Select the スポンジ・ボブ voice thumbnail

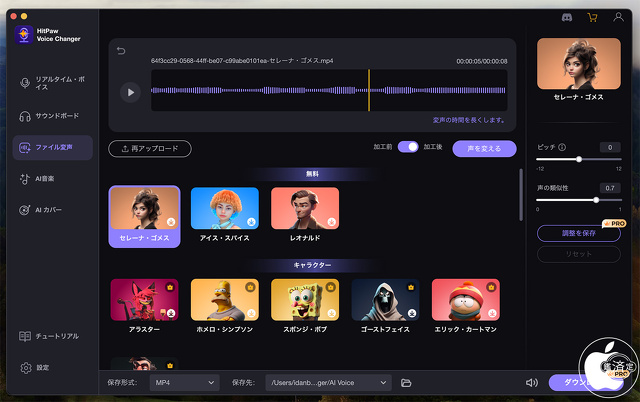tap(305, 299)
